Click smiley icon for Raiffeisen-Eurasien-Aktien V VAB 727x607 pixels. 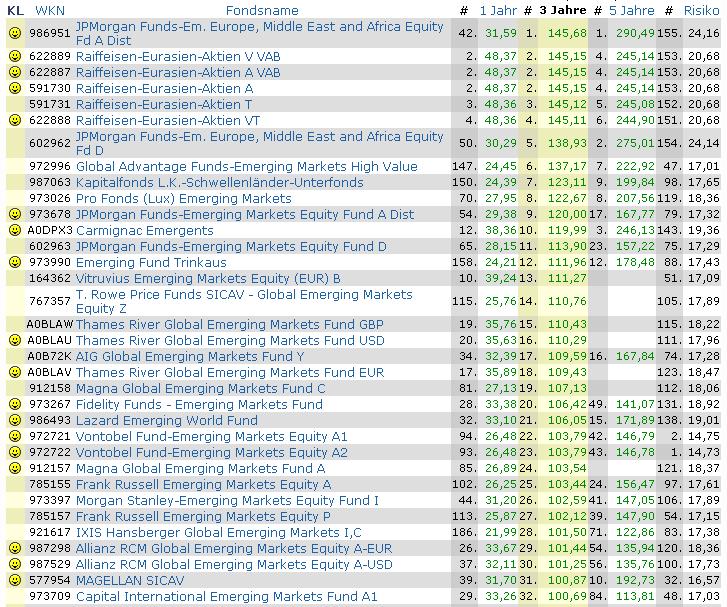click(15, 57)
